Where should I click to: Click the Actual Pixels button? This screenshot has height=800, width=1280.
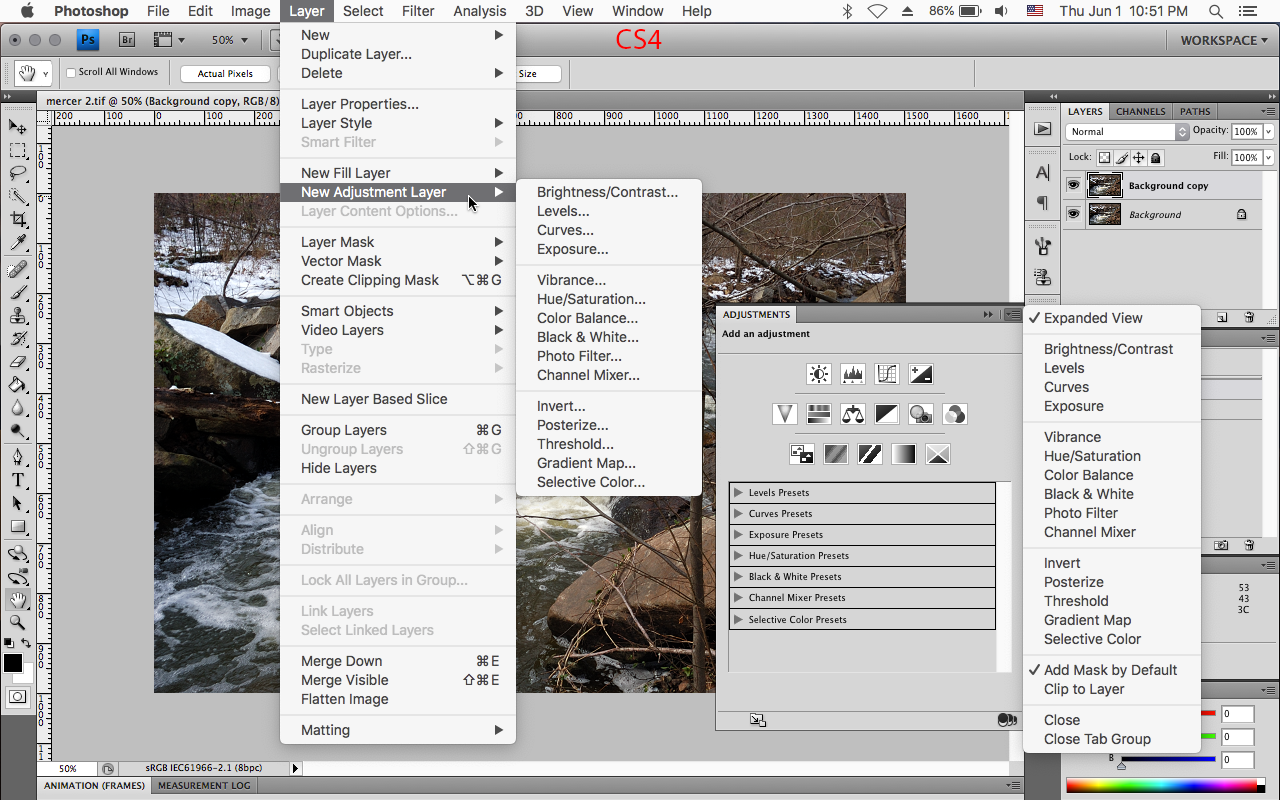pyautogui.click(x=224, y=72)
